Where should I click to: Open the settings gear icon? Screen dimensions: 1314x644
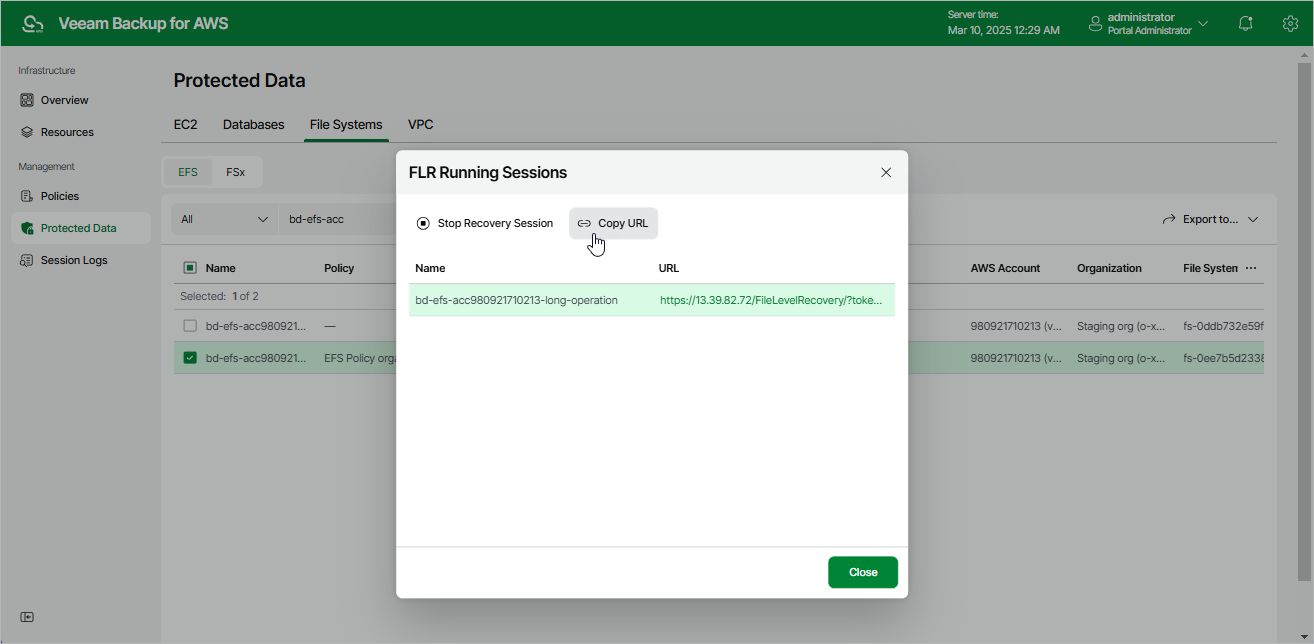[x=1290, y=23]
